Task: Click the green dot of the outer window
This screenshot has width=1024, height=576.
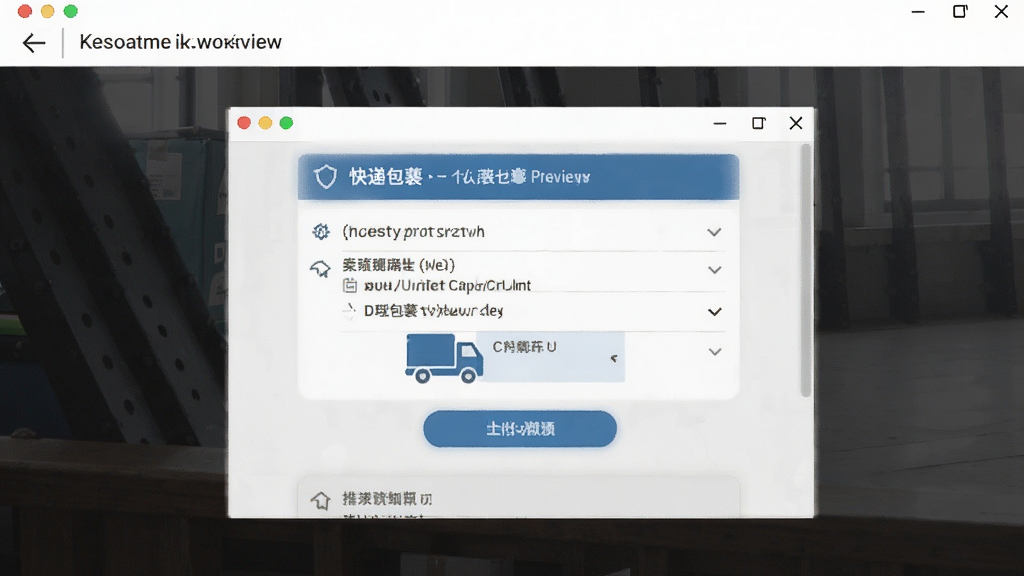Action: click(71, 11)
